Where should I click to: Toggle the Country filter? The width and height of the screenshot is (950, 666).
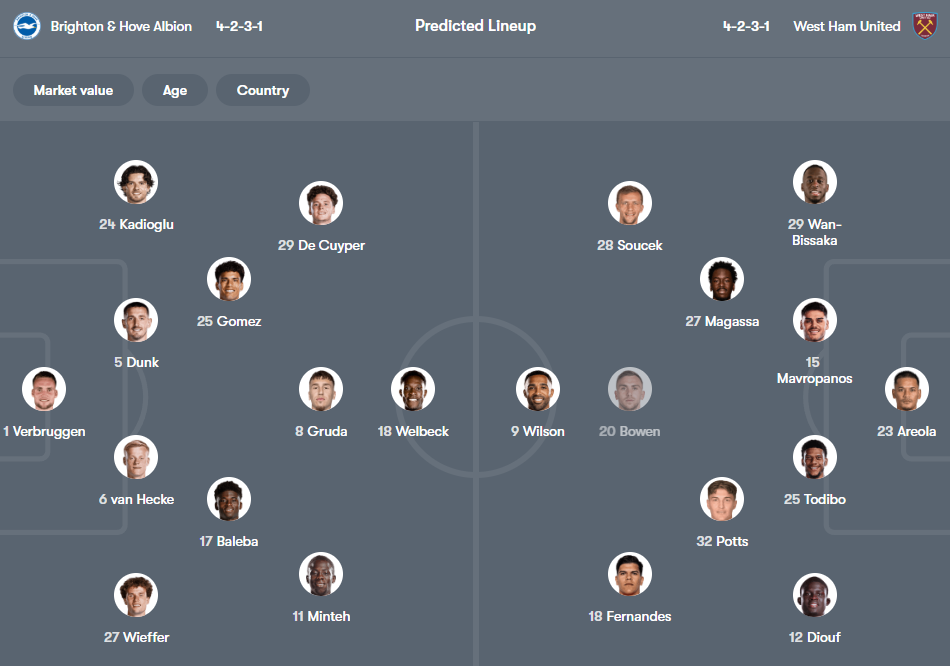[x=262, y=89]
